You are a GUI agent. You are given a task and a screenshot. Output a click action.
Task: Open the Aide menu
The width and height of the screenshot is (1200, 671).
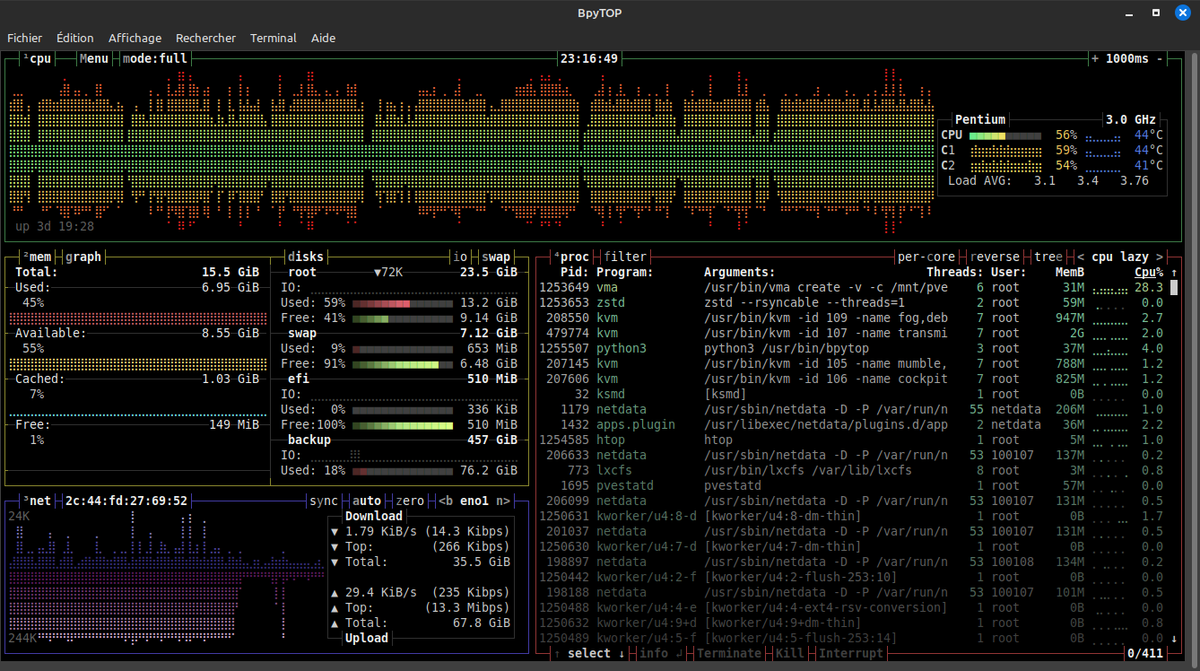tap(323, 38)
